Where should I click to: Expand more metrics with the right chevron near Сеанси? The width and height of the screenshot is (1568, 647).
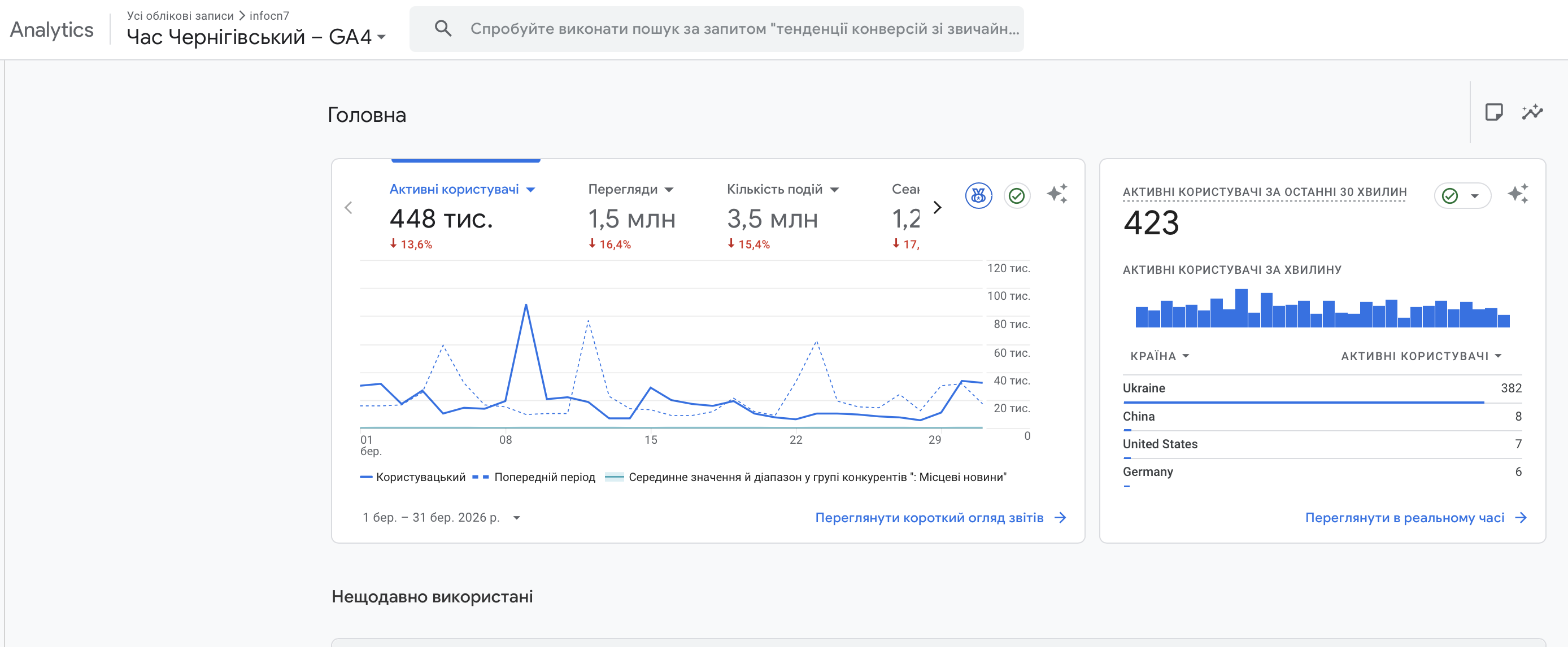(x=938, y=207)
